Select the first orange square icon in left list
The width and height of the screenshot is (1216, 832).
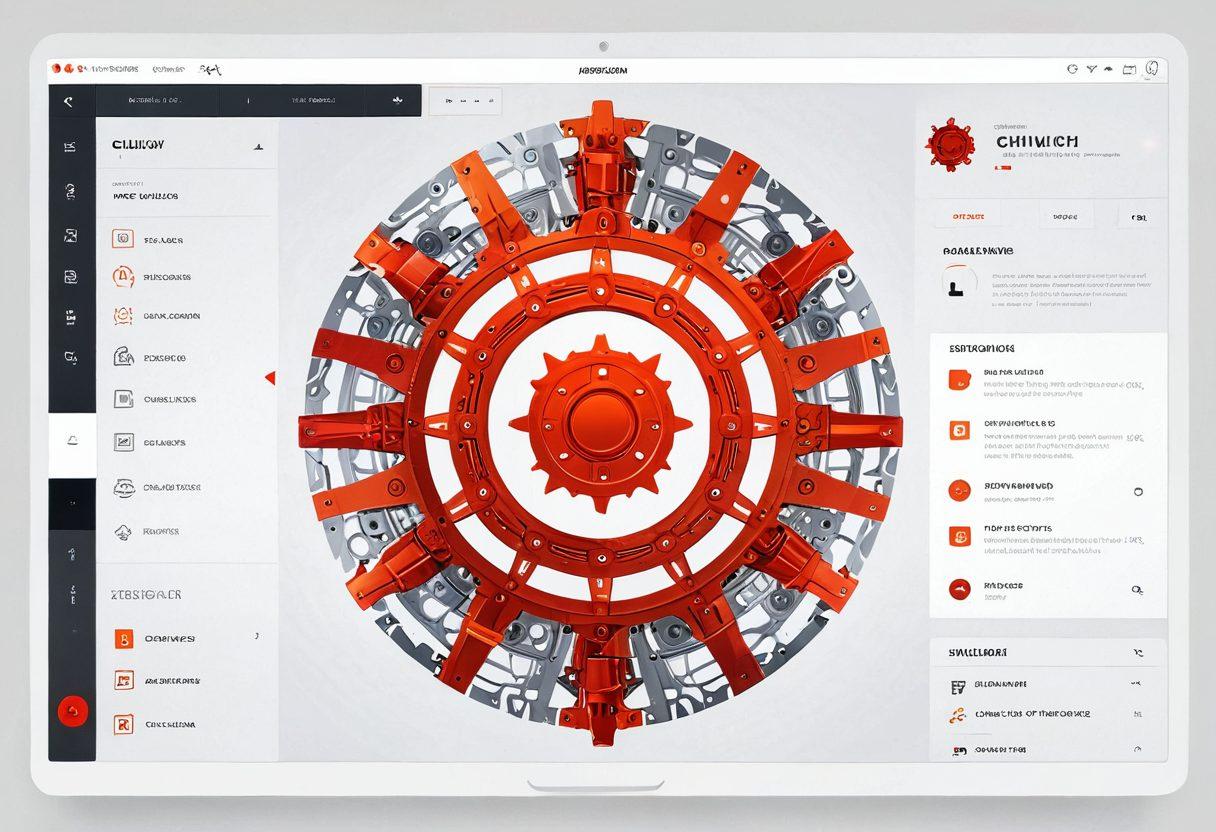point(123,239)
